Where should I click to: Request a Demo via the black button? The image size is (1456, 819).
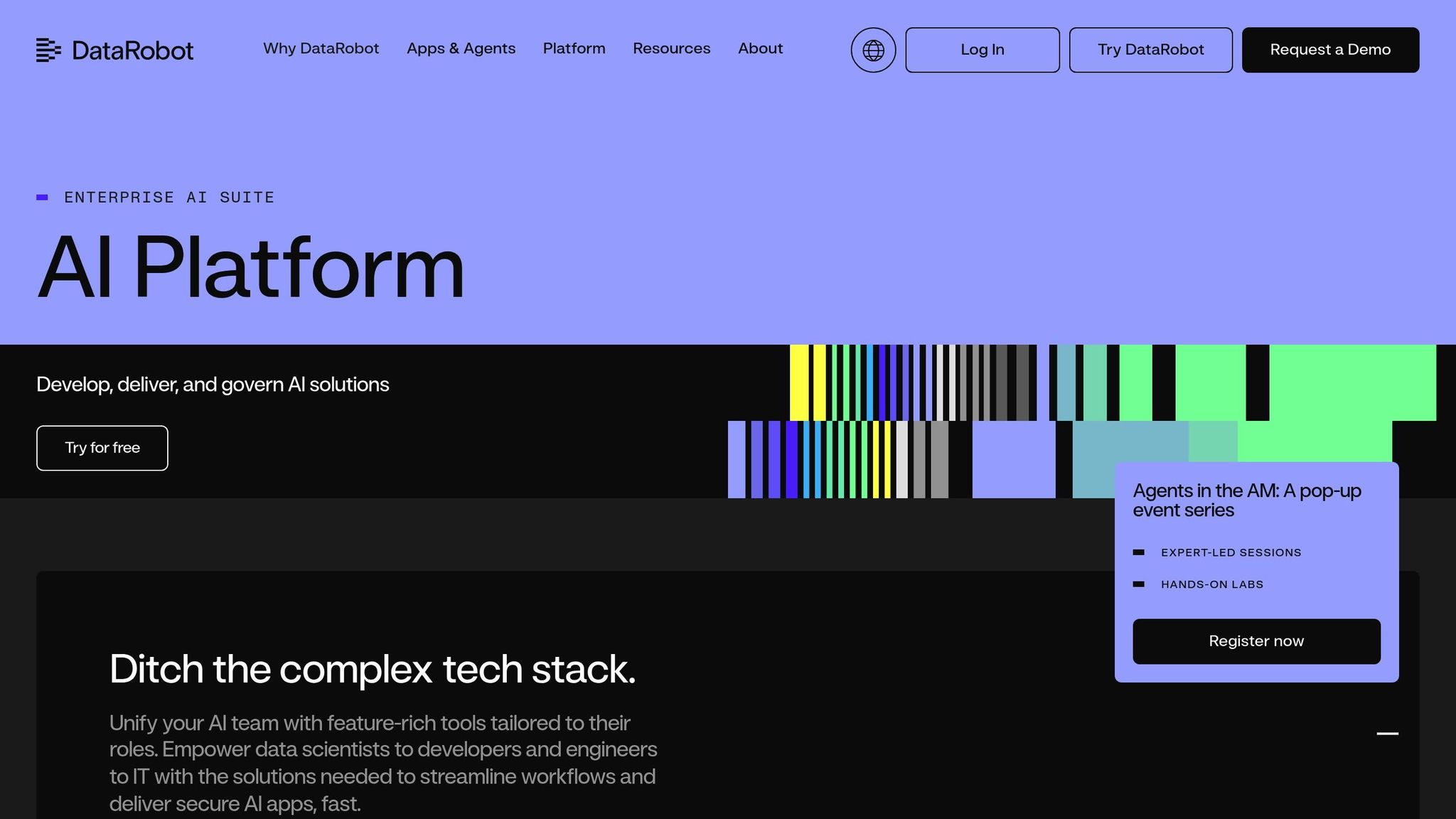pyautogui.click(x=1330, y=50)
